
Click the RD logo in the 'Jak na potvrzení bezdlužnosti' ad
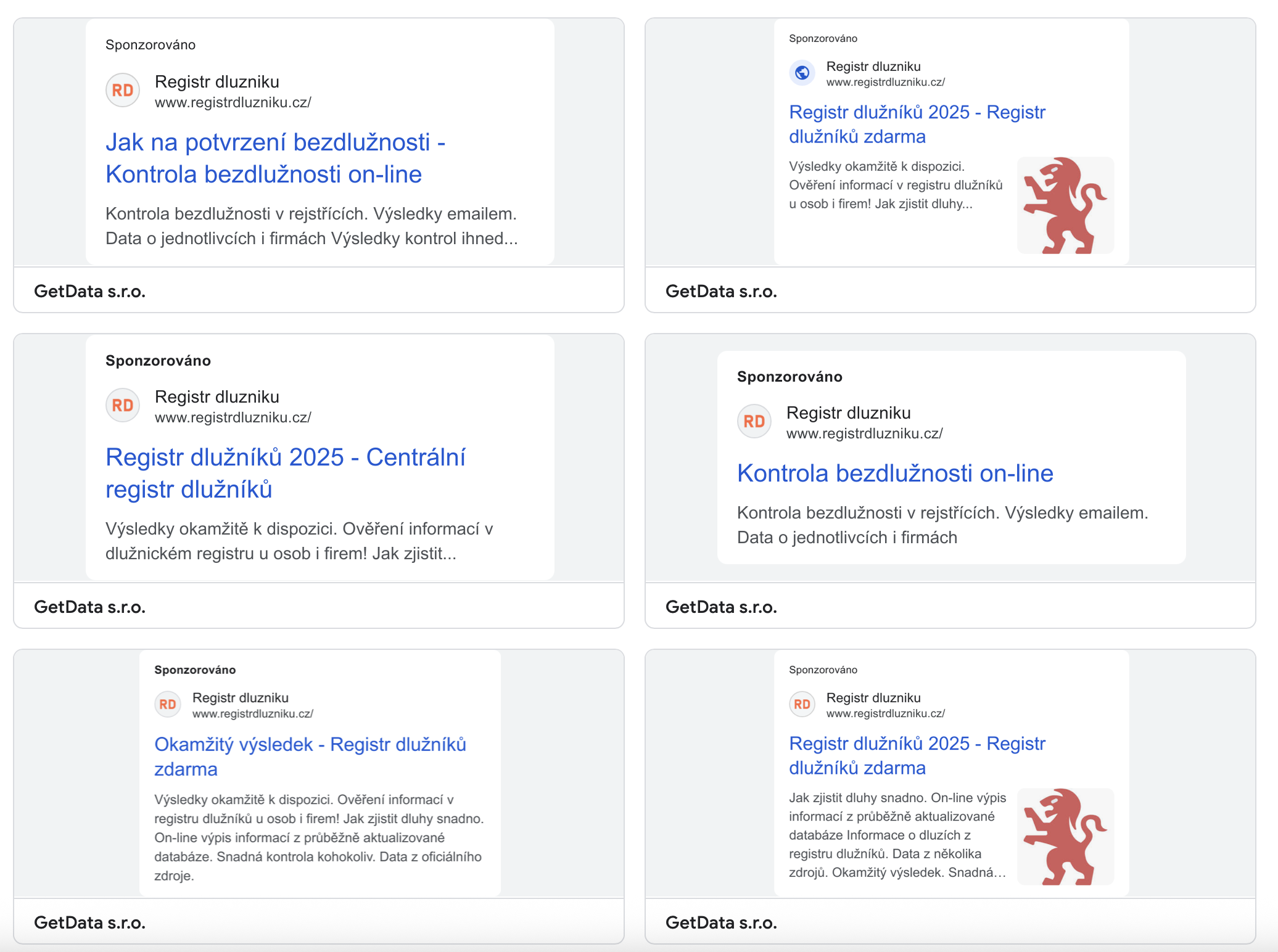click(123, 91)
